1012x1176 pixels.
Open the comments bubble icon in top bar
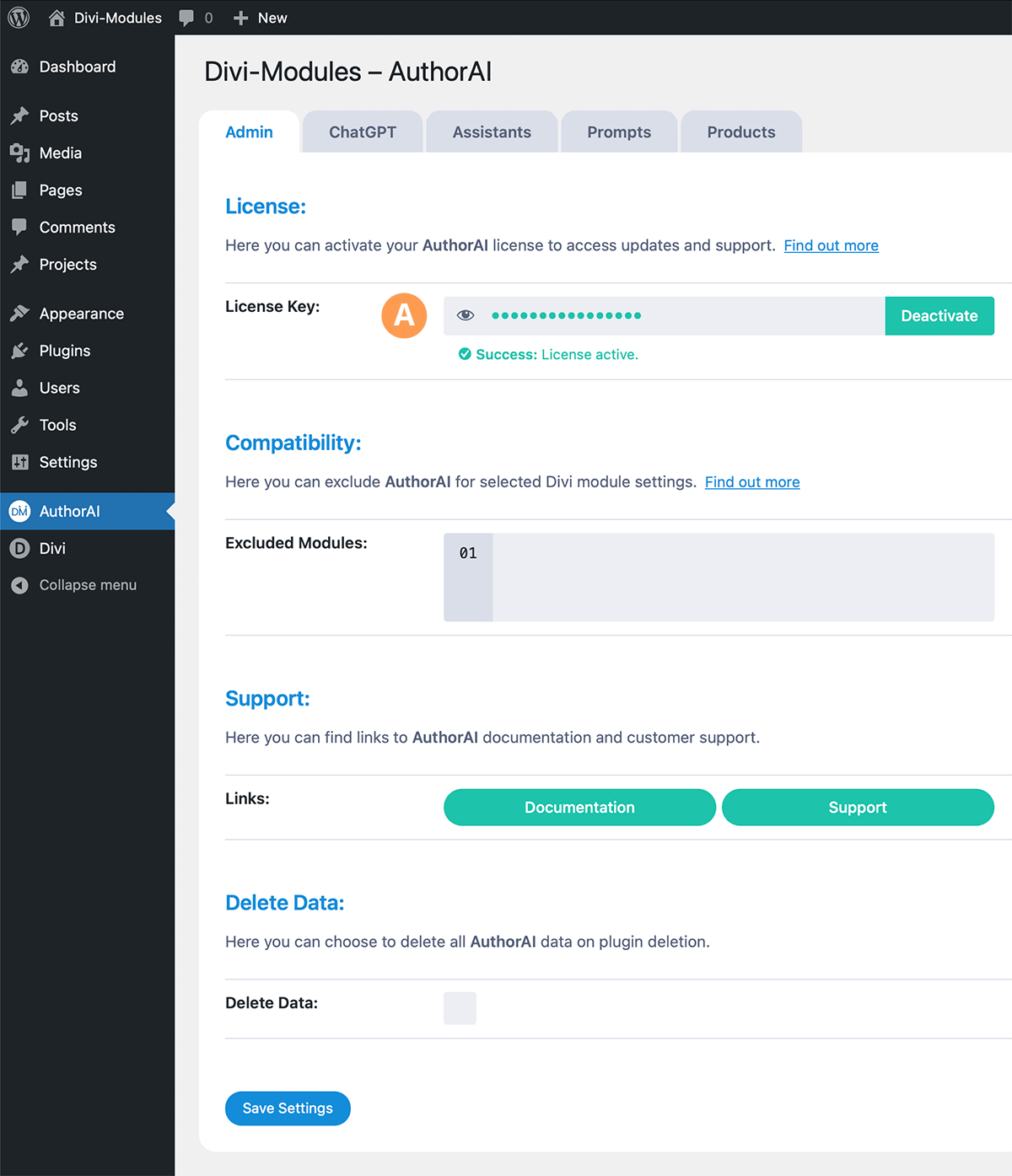click(186, 18)
